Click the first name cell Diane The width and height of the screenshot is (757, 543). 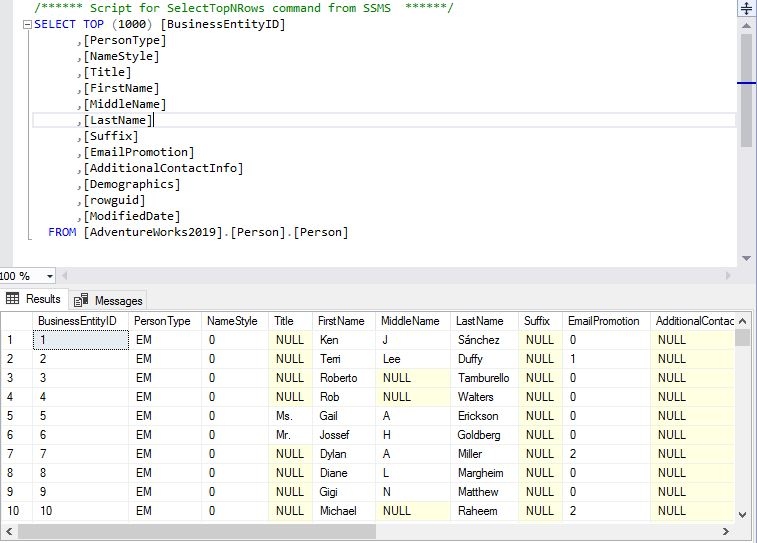344,473
